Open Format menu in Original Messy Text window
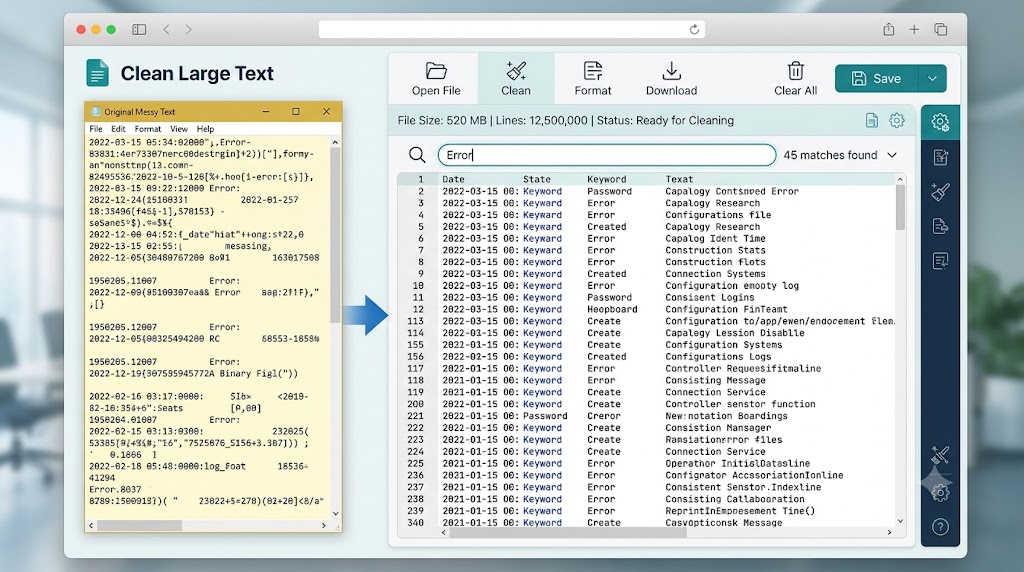 (148, 129)
